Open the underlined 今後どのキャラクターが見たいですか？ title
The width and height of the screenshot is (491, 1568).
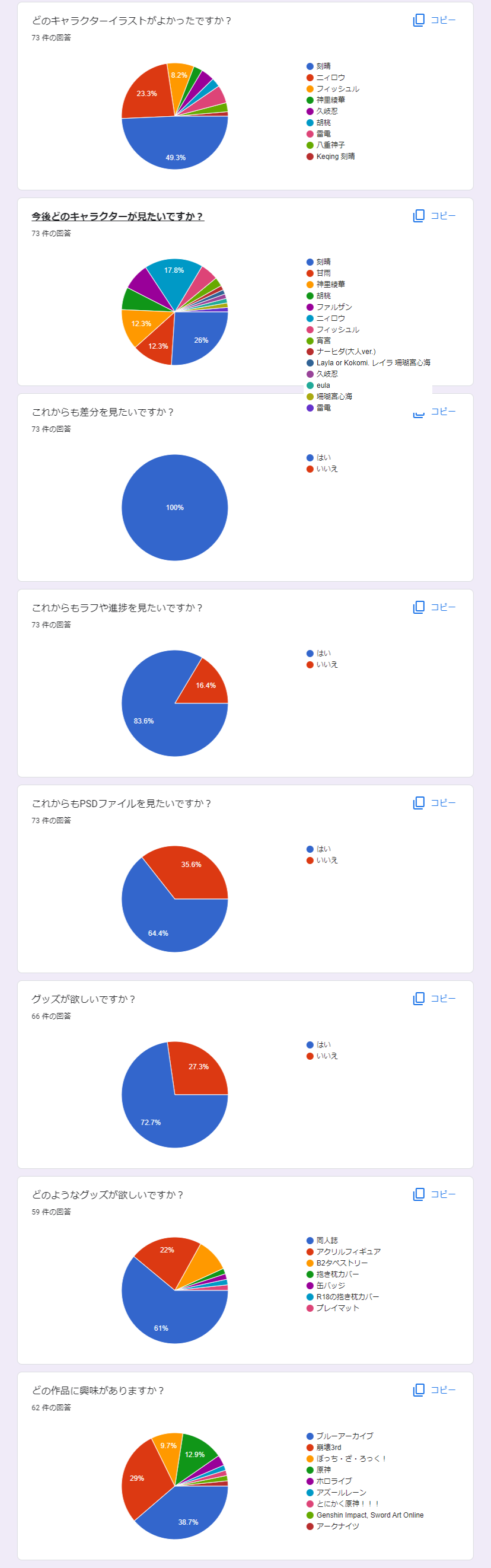coord(117,216)
